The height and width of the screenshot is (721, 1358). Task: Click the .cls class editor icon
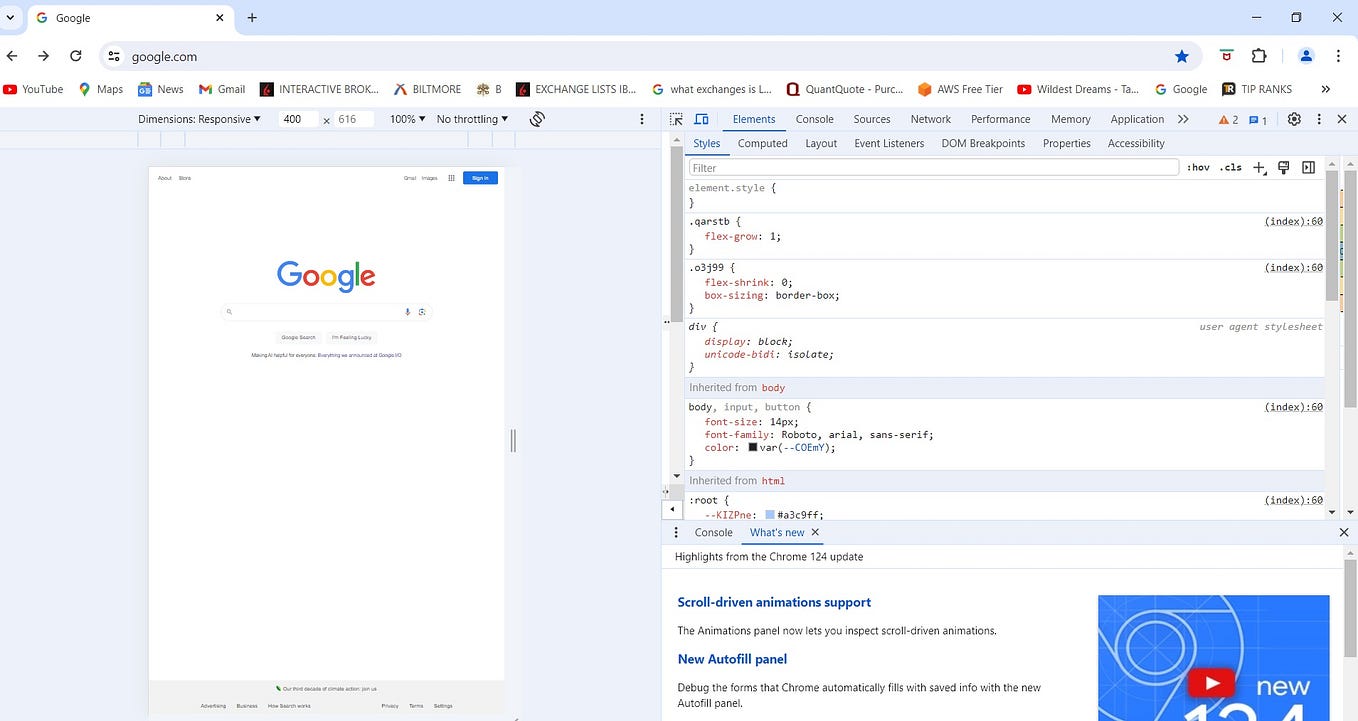click(1229, 167)
